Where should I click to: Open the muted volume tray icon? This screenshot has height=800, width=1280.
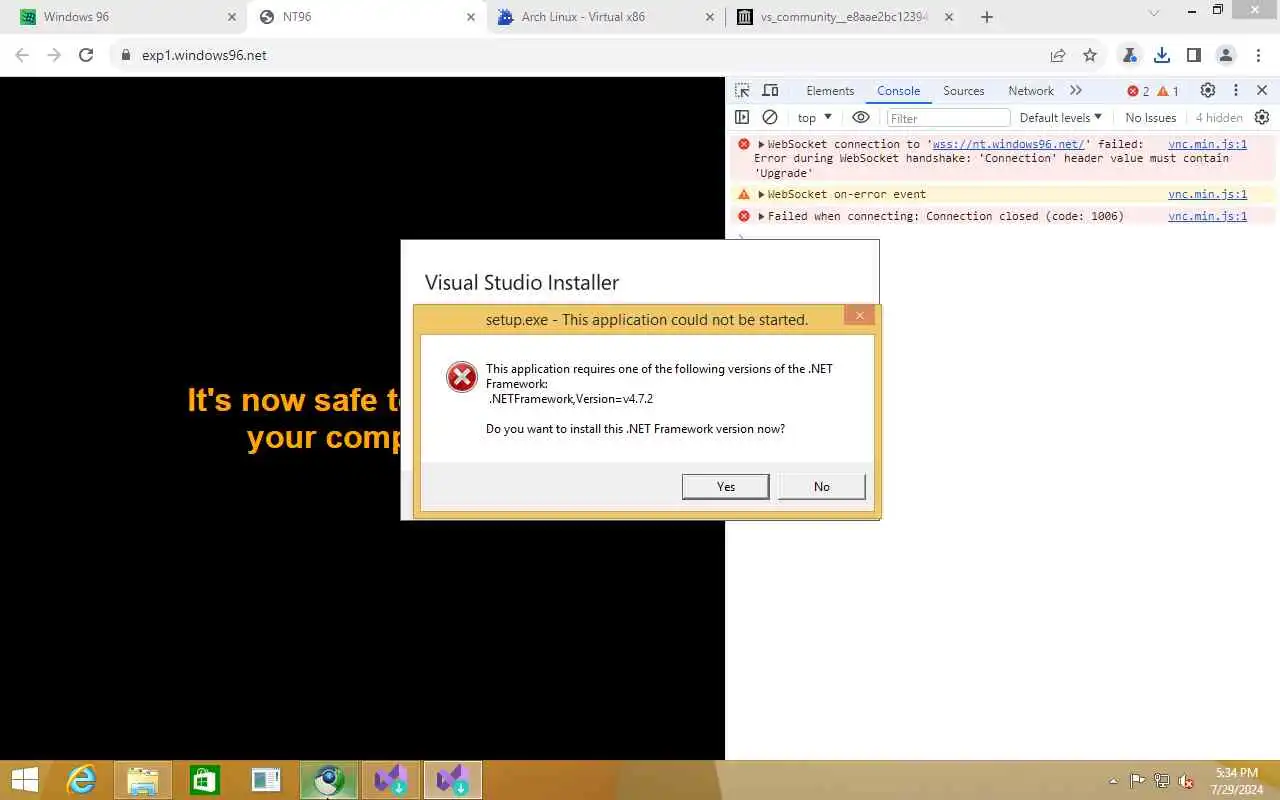tap(1185, 781)
